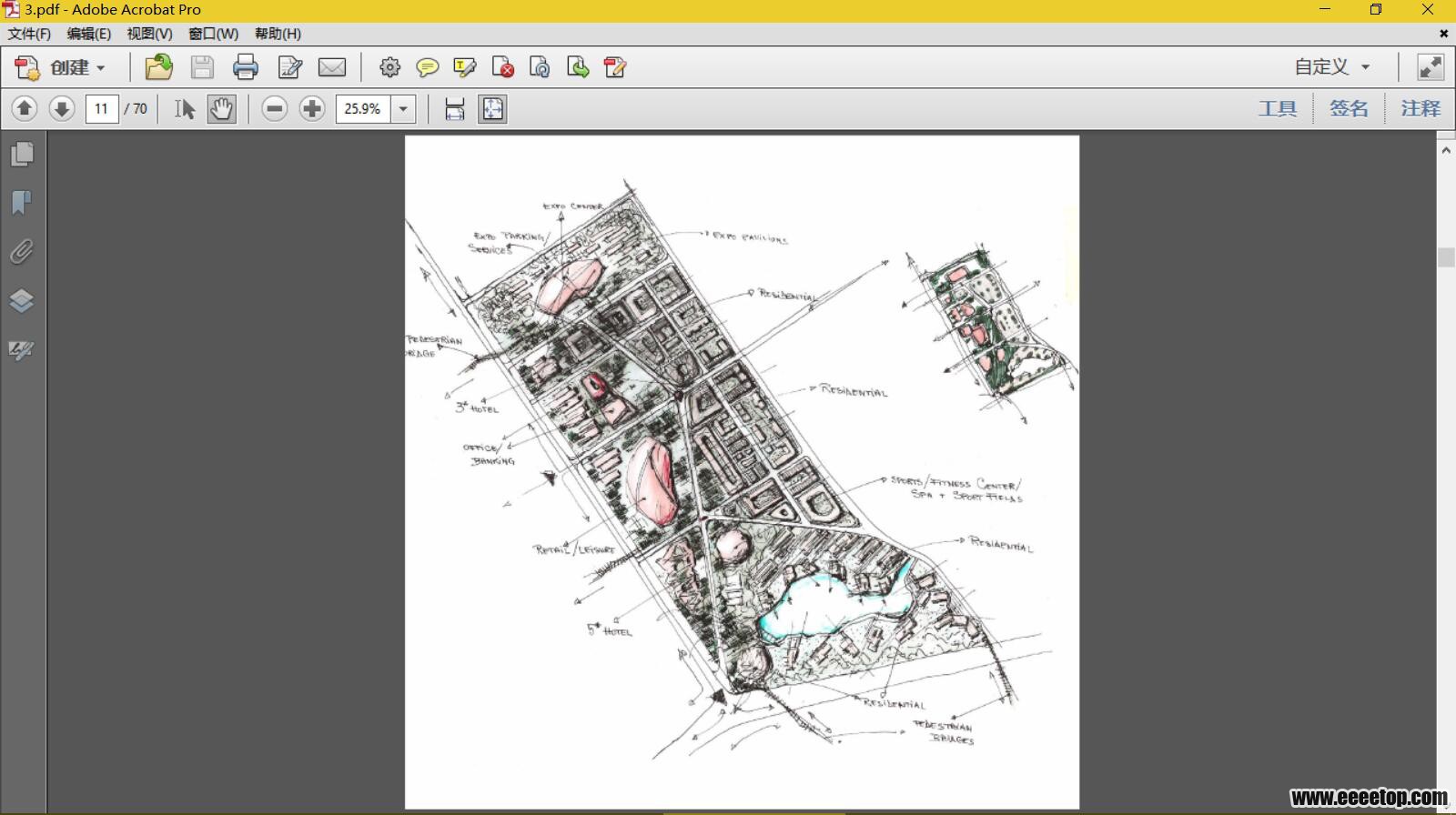Viewport: 1456px width, 815px height.
Task: Click the rotate page icon
Action: [540, 67]
